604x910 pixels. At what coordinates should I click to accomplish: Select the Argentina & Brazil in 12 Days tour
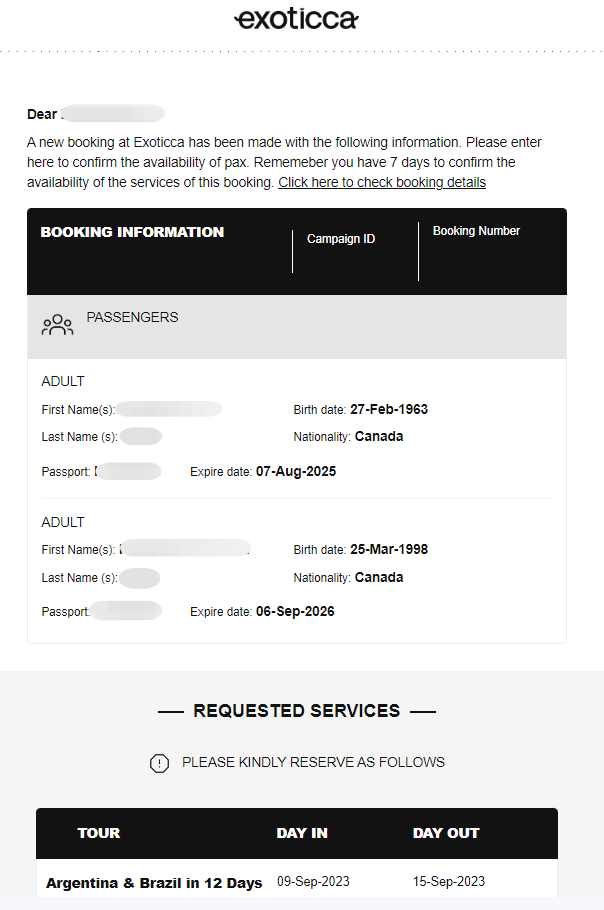pyautogui.click(x=154, y=883)
